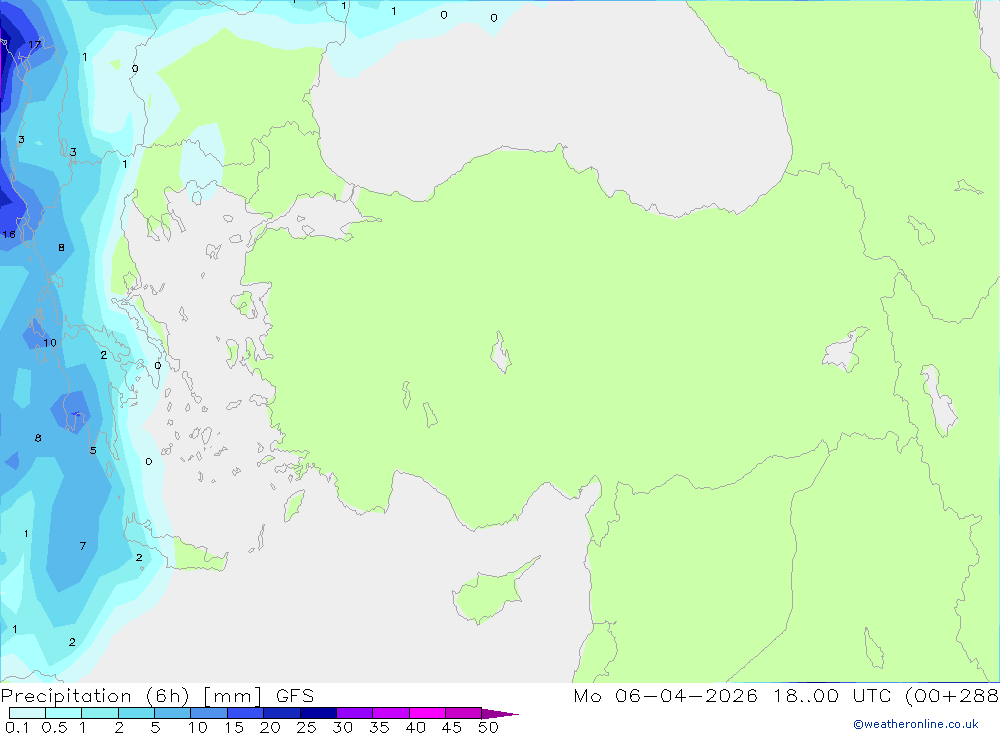Click the "5" precipitation value on the map
This screenshot has width=1000, height=733.
point(93,450)
